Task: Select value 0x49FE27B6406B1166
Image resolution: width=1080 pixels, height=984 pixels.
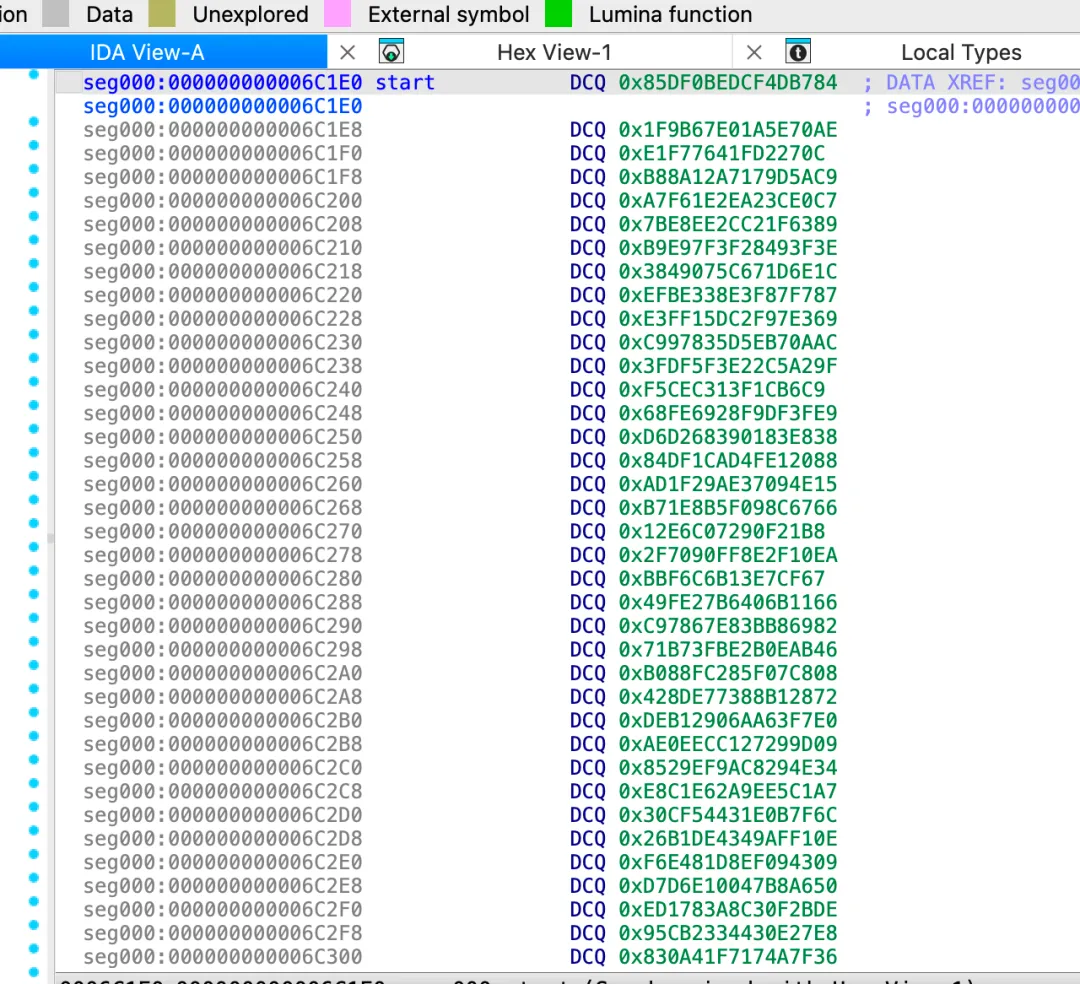Action: [727, 603]
